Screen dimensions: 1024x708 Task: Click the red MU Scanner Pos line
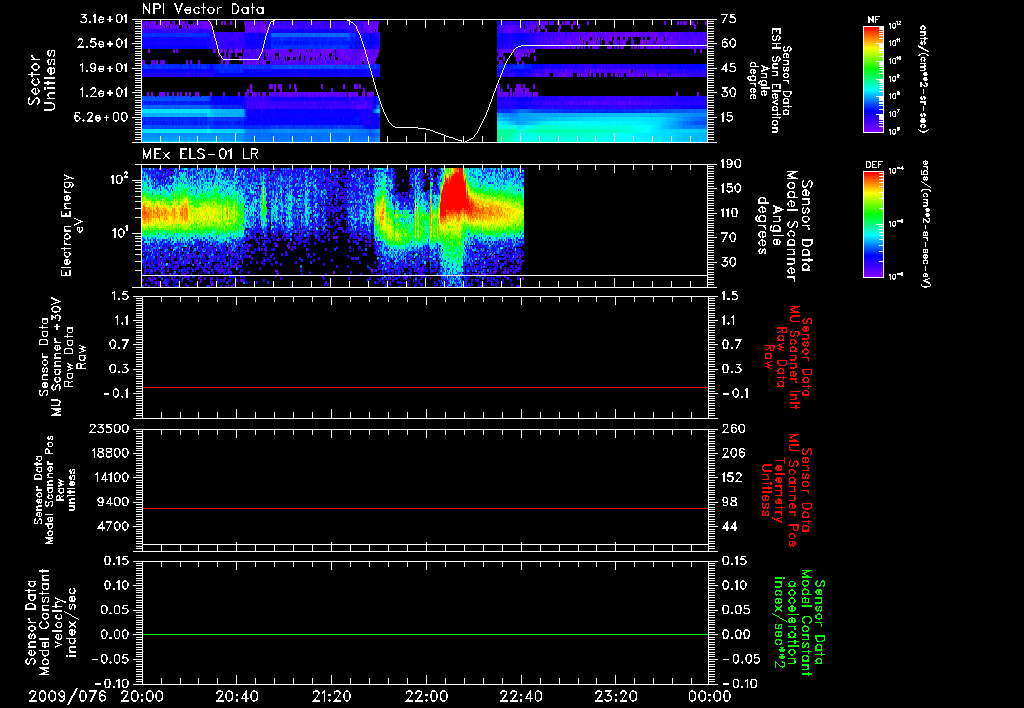coord(424,508)
